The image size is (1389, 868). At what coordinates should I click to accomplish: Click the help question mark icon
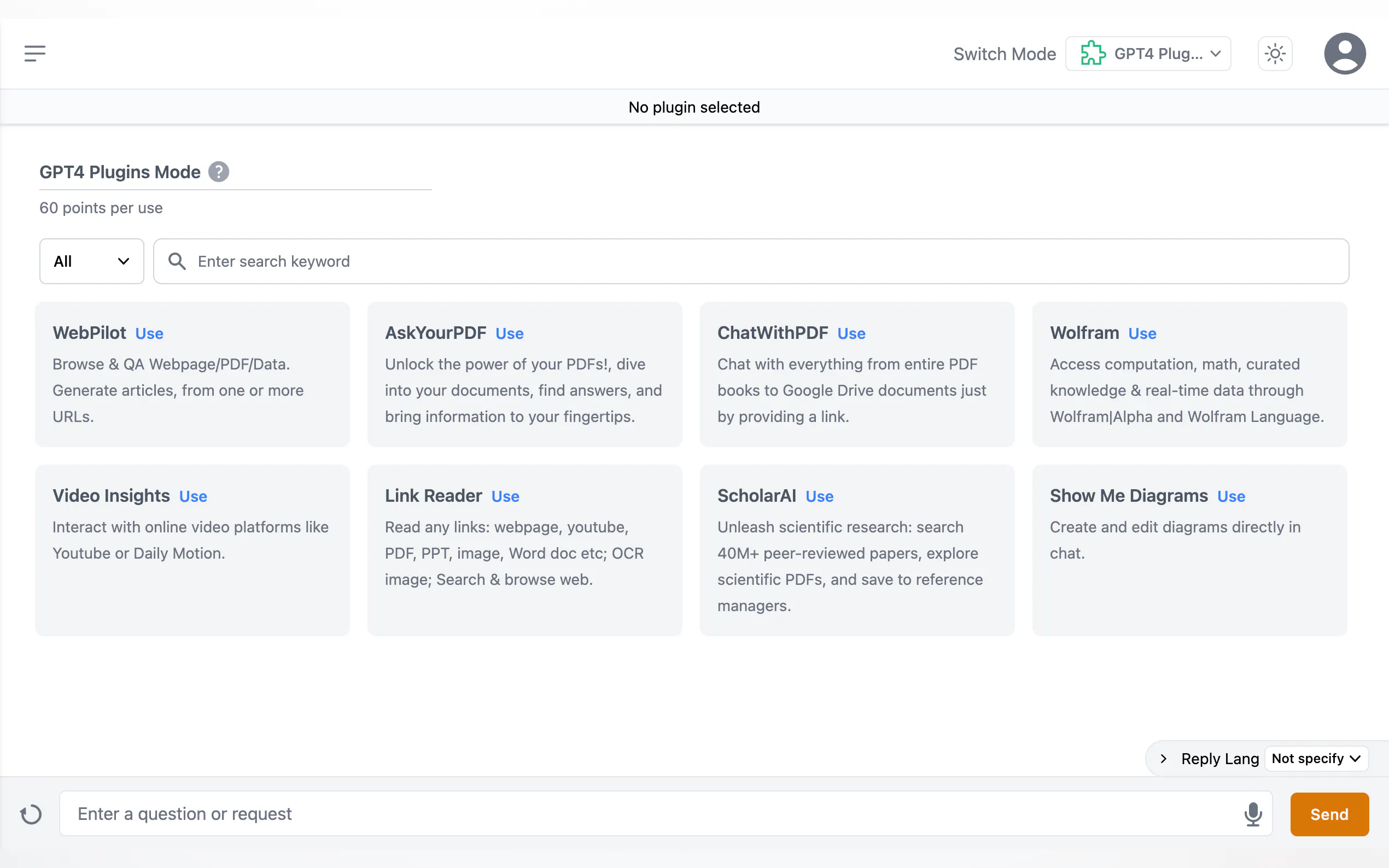(x=218, y=172)
